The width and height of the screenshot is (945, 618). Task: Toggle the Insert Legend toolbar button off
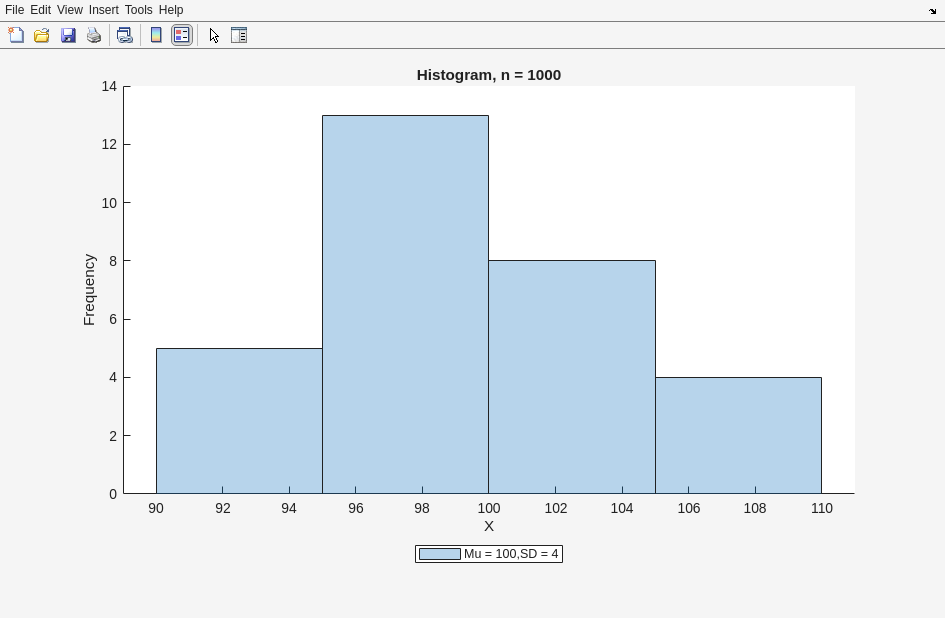pyautogui.click(x=182, y=35)
